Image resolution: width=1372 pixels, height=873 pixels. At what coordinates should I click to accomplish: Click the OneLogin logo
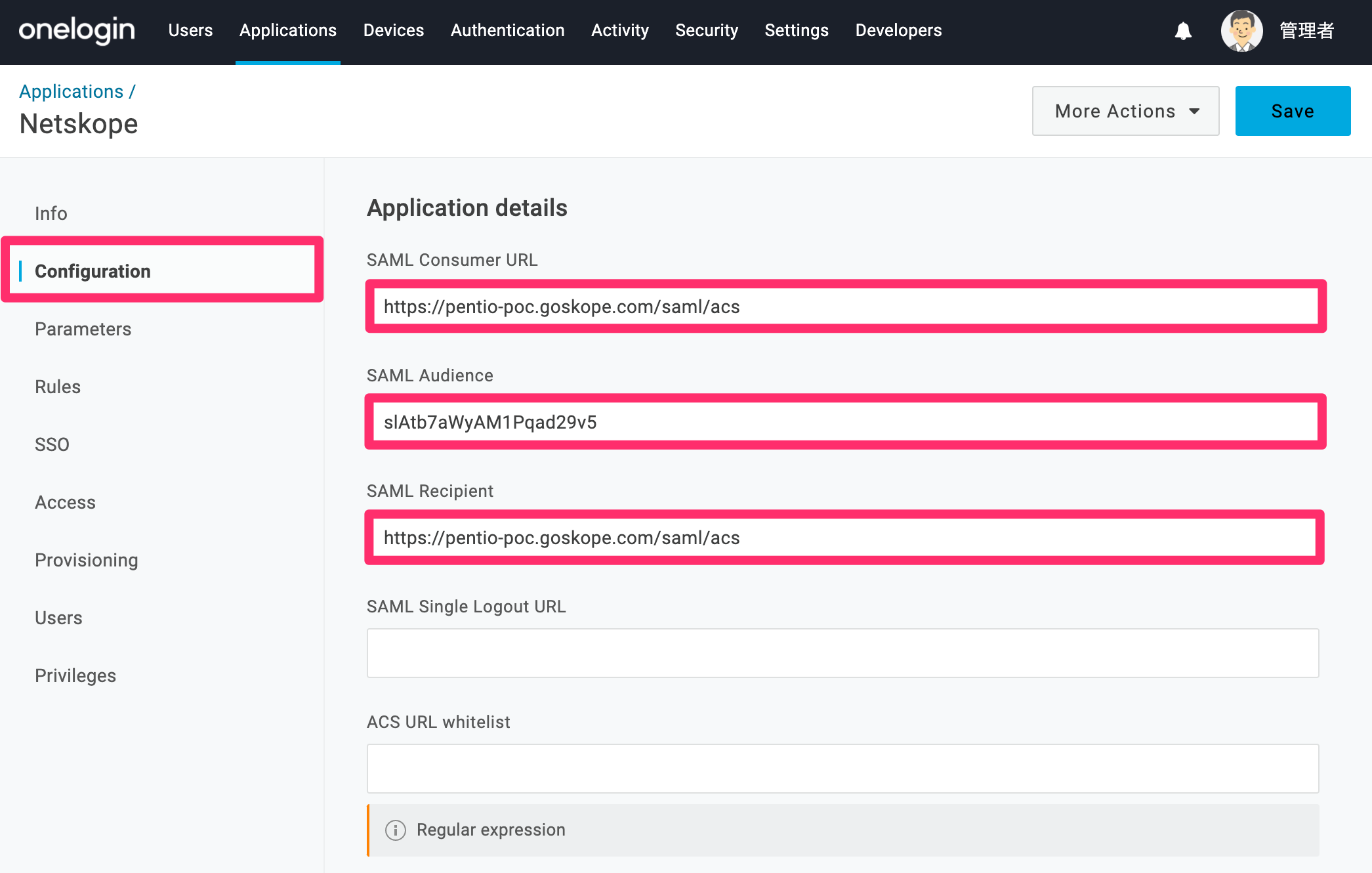coord(77,30)
